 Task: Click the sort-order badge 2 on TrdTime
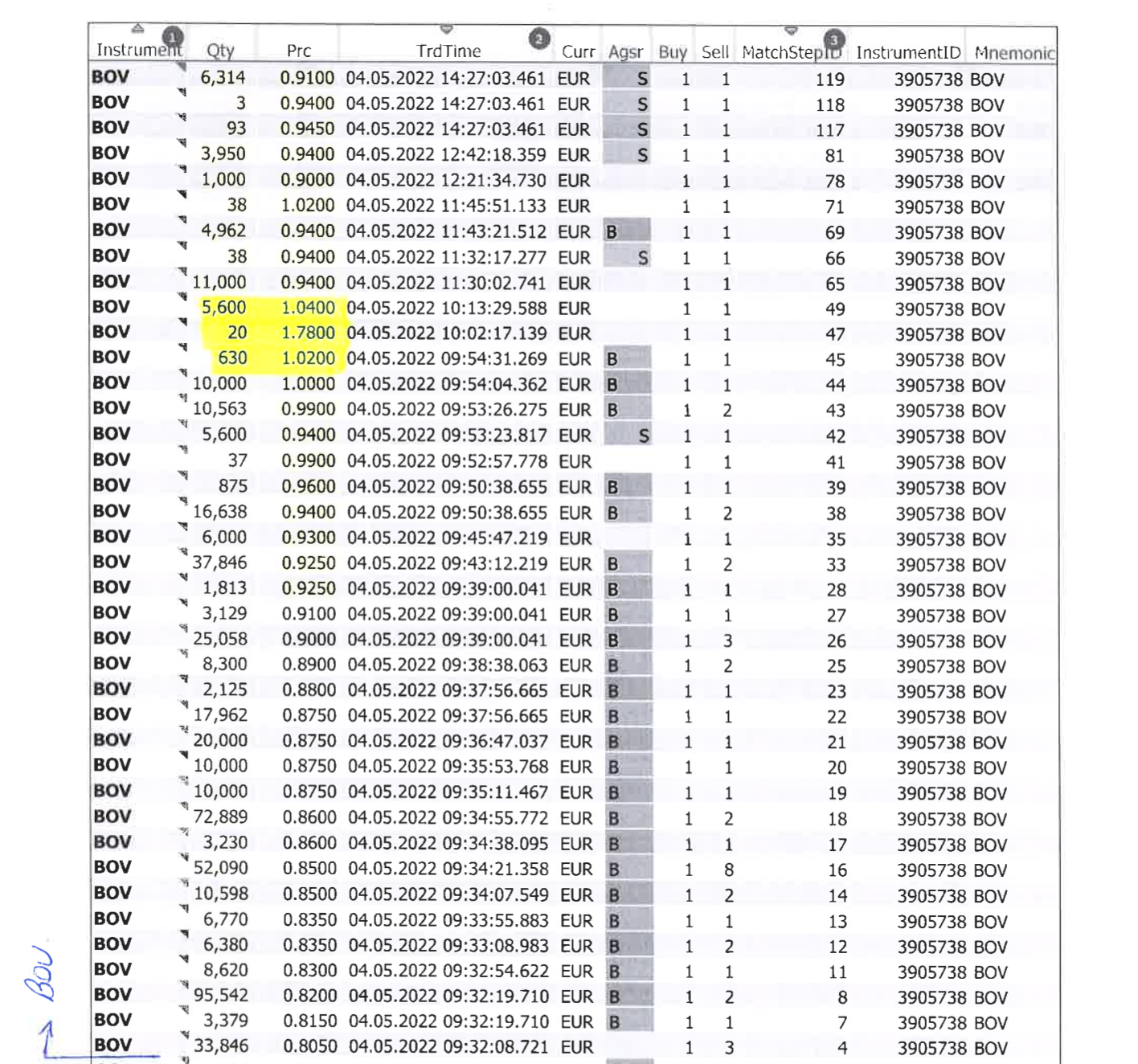click(x=538, y=39)
